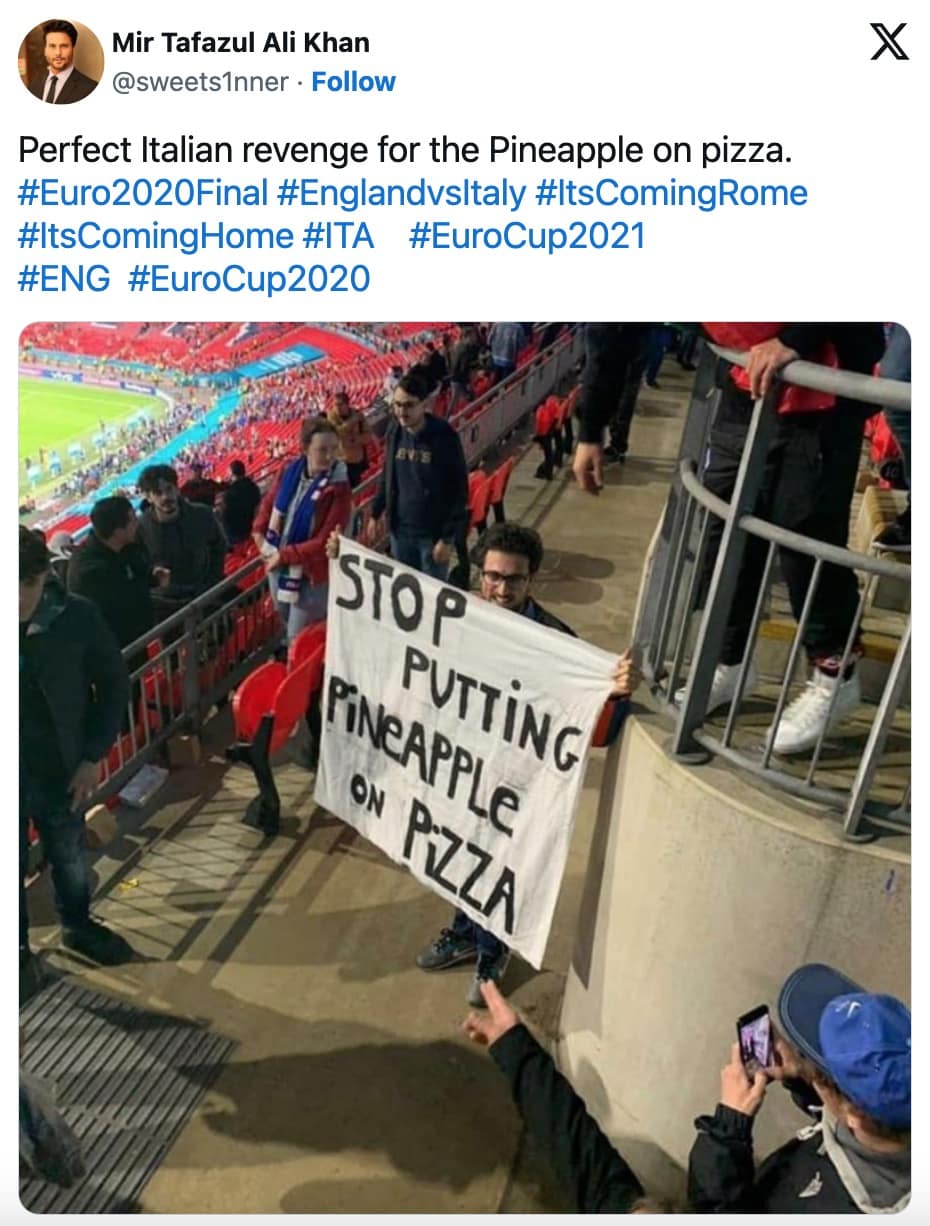The width and height of the screenshot is (930, 1226).
Task: Click the smartphone held in the photo
Action: pyautogui.click(x=754, y=1038)
